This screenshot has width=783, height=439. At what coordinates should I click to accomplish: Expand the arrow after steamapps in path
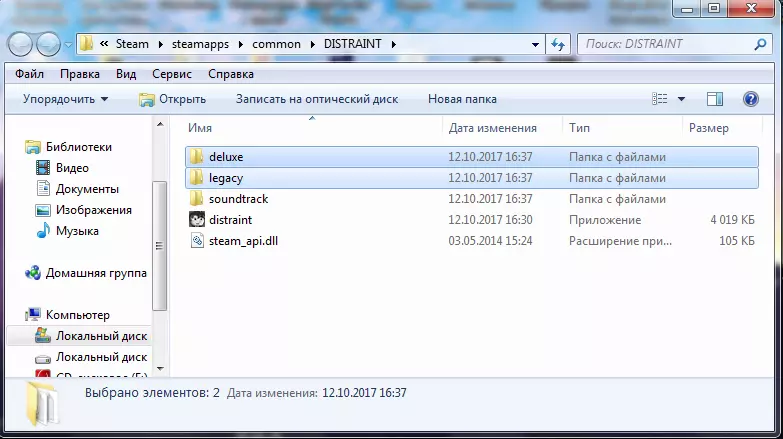pos(241,44)
